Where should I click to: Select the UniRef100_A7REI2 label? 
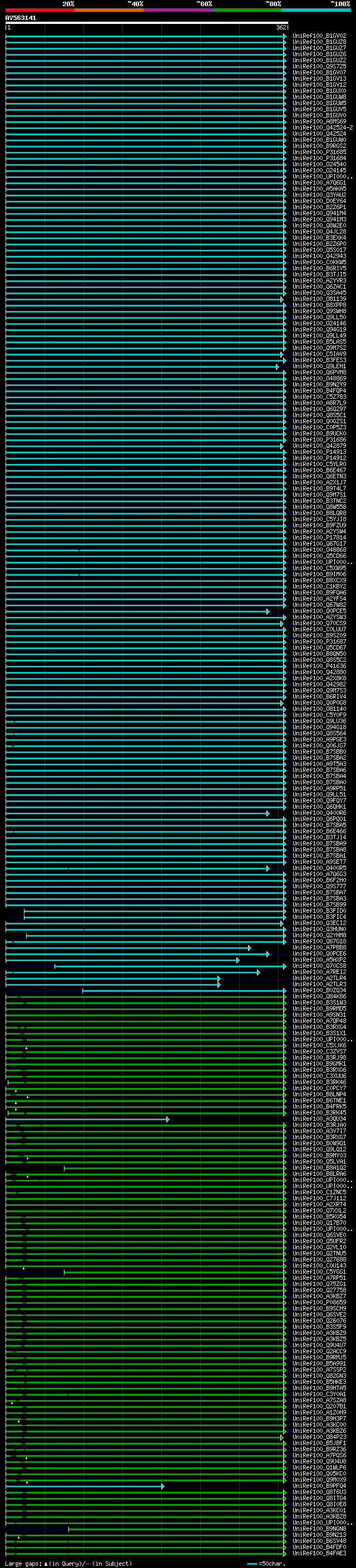(x=319, y=972)
